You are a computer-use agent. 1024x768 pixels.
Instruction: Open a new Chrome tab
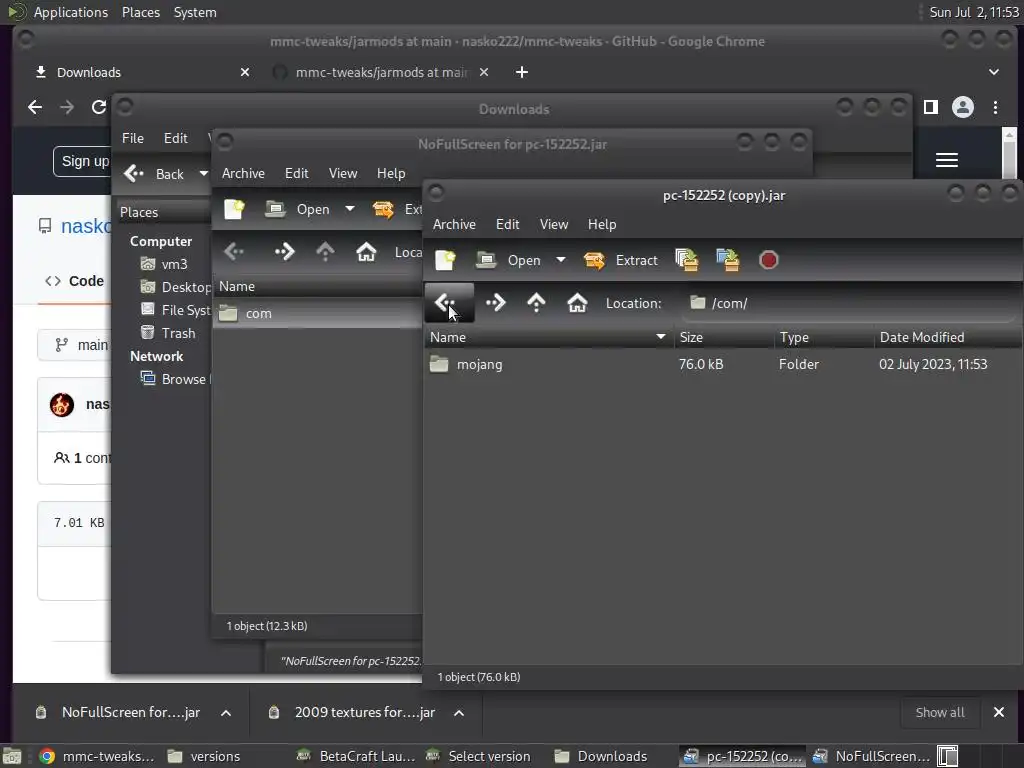click(522, 72)
